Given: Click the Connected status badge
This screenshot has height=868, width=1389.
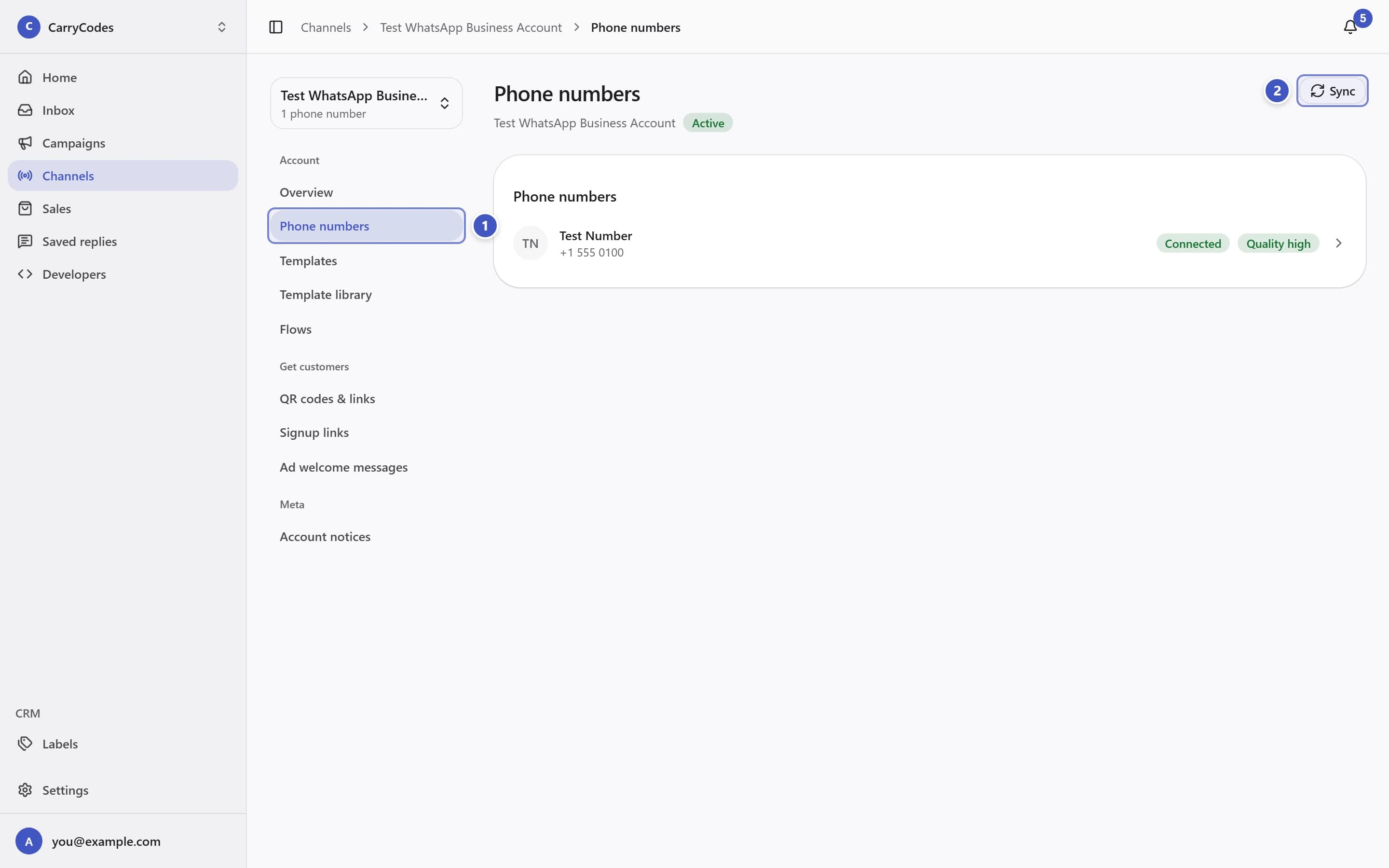Looking at the screenshot, I should [1193, 244].
